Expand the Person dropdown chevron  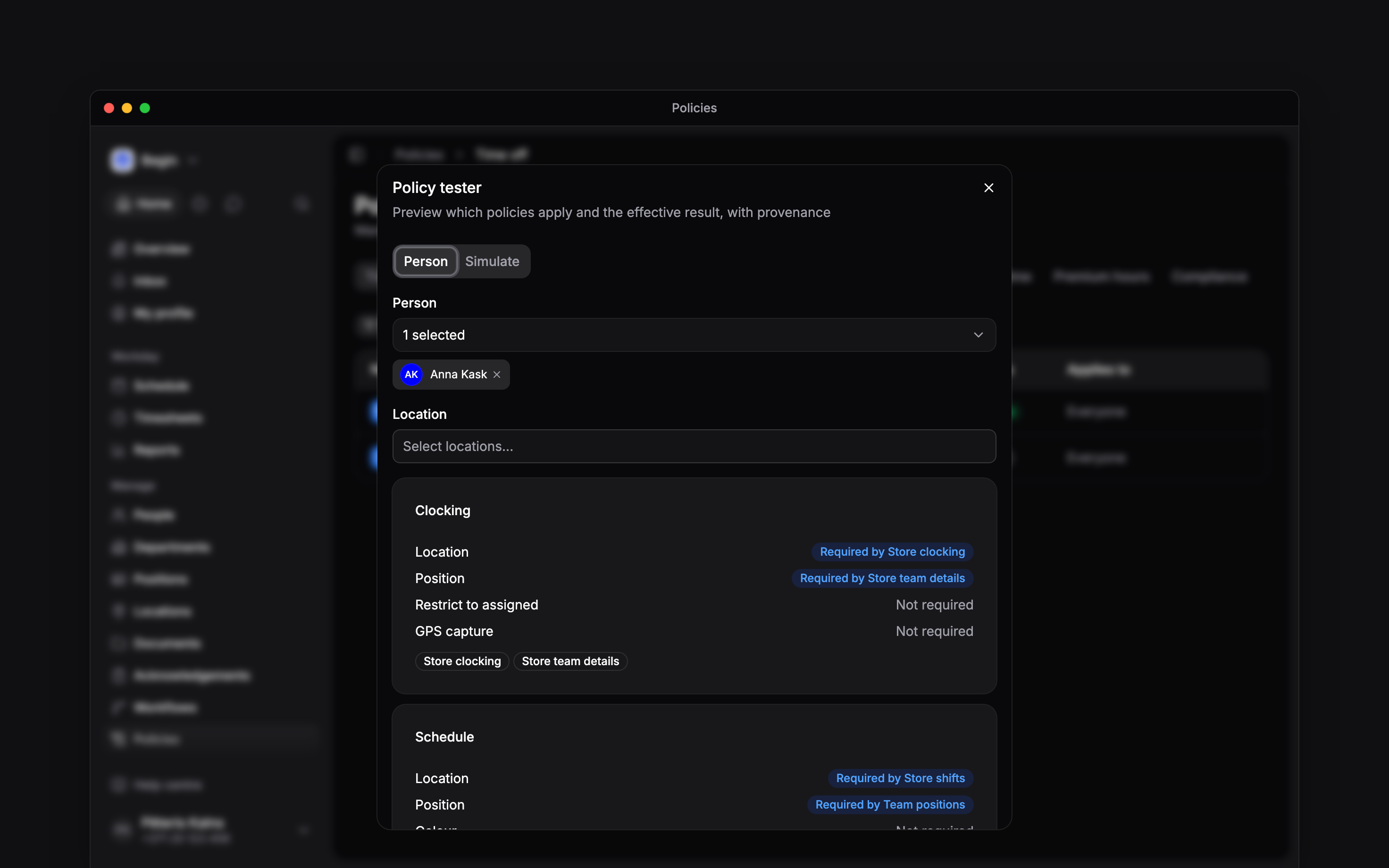(x=978, y=334)
